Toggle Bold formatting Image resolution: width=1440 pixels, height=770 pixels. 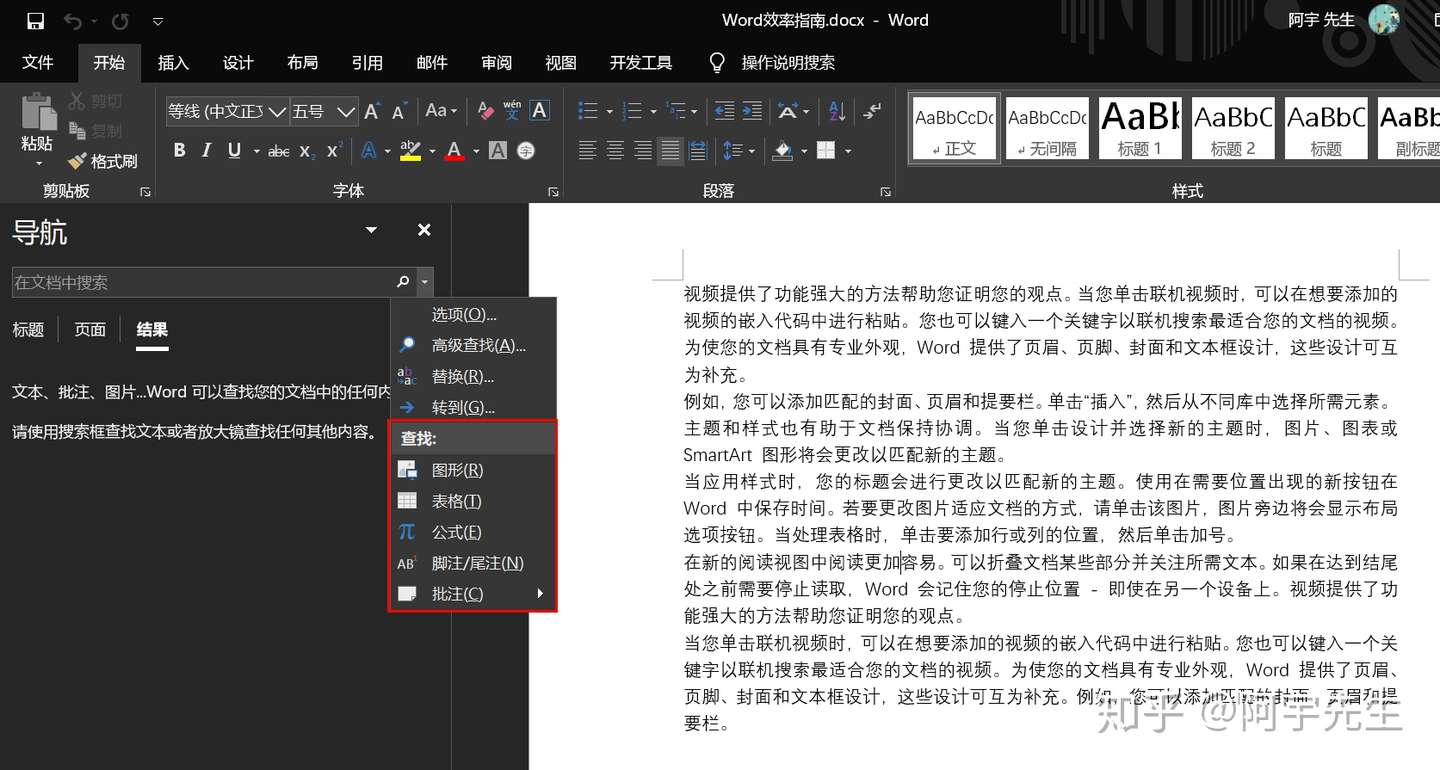click(180, 151)
